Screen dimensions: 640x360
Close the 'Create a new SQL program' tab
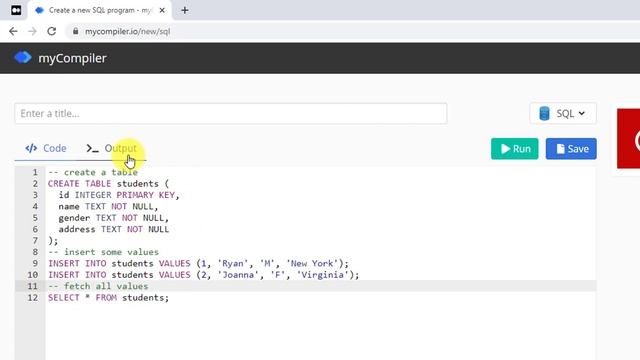click(162, 10)
